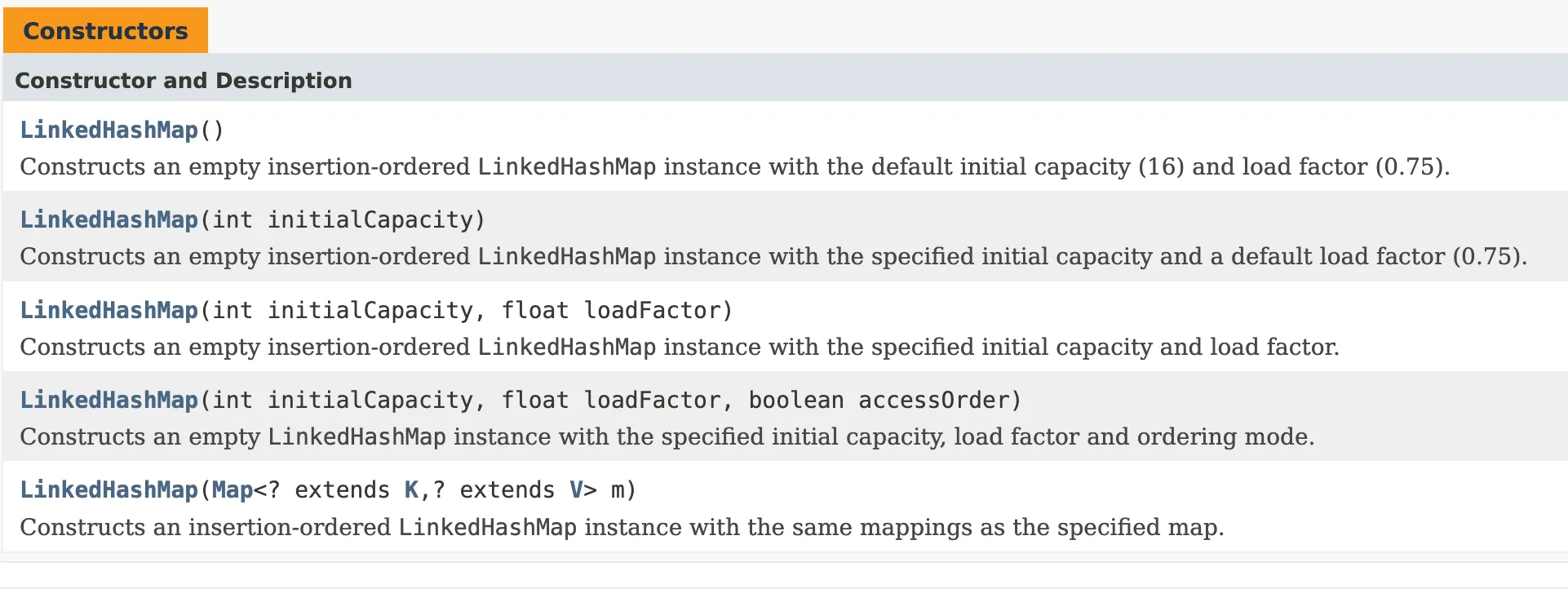Click description mentioning a default load factor (0.75)

pos(773,256)
